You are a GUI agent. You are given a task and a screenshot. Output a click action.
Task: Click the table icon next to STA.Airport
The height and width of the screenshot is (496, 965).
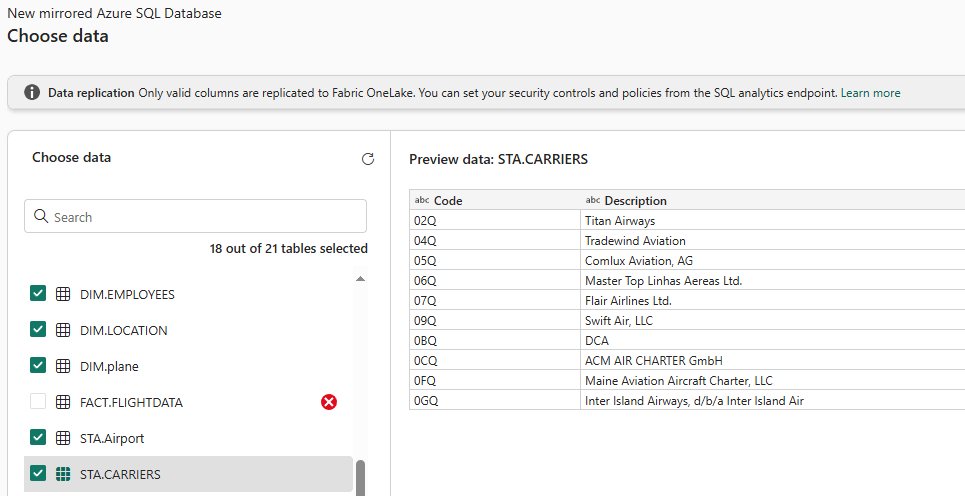coord(63,438)
